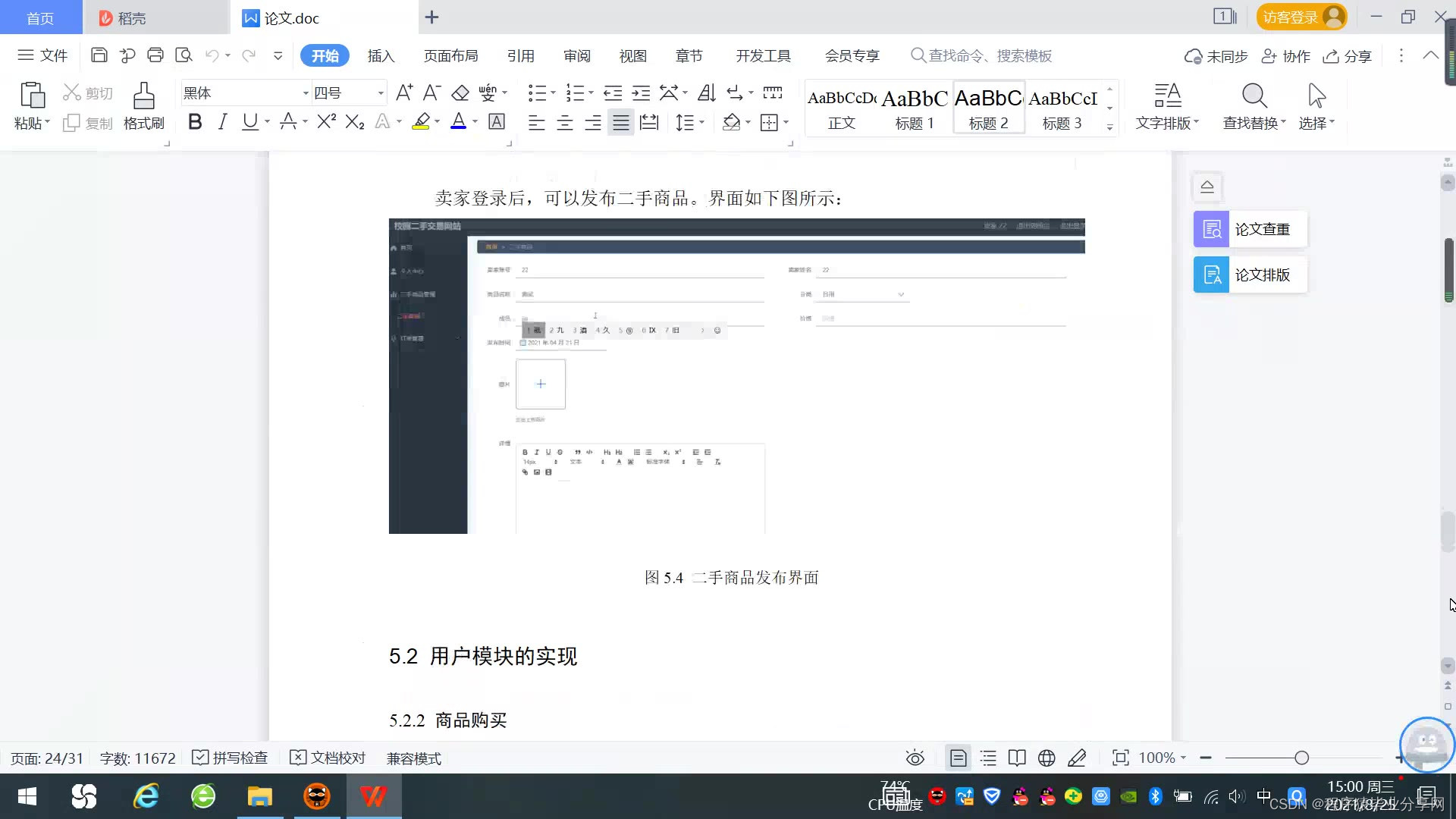Click the italic formatting icon
The image size is (1456, 819).
[222, 122]
